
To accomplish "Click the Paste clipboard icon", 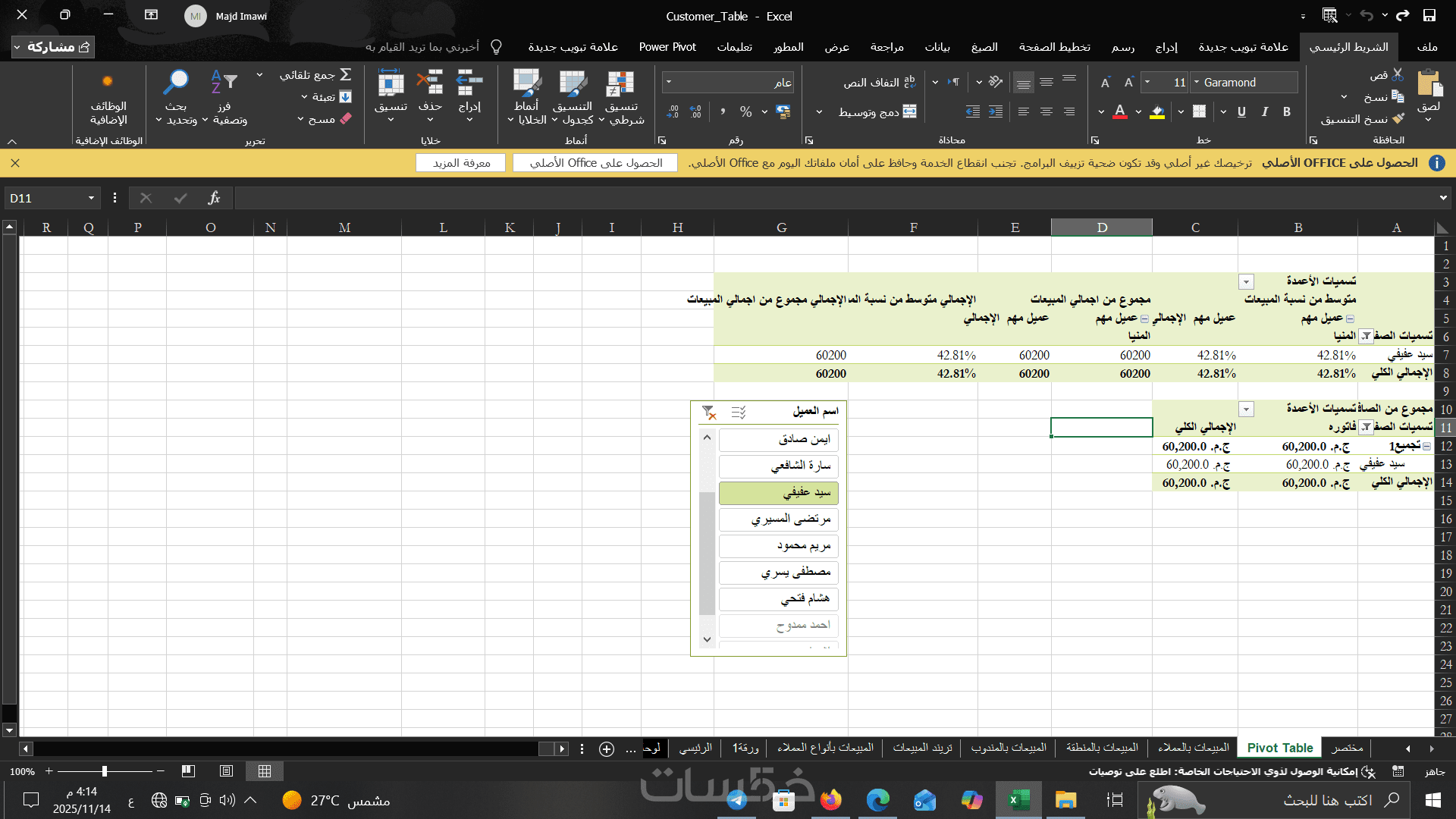I will coord(1429,84).
